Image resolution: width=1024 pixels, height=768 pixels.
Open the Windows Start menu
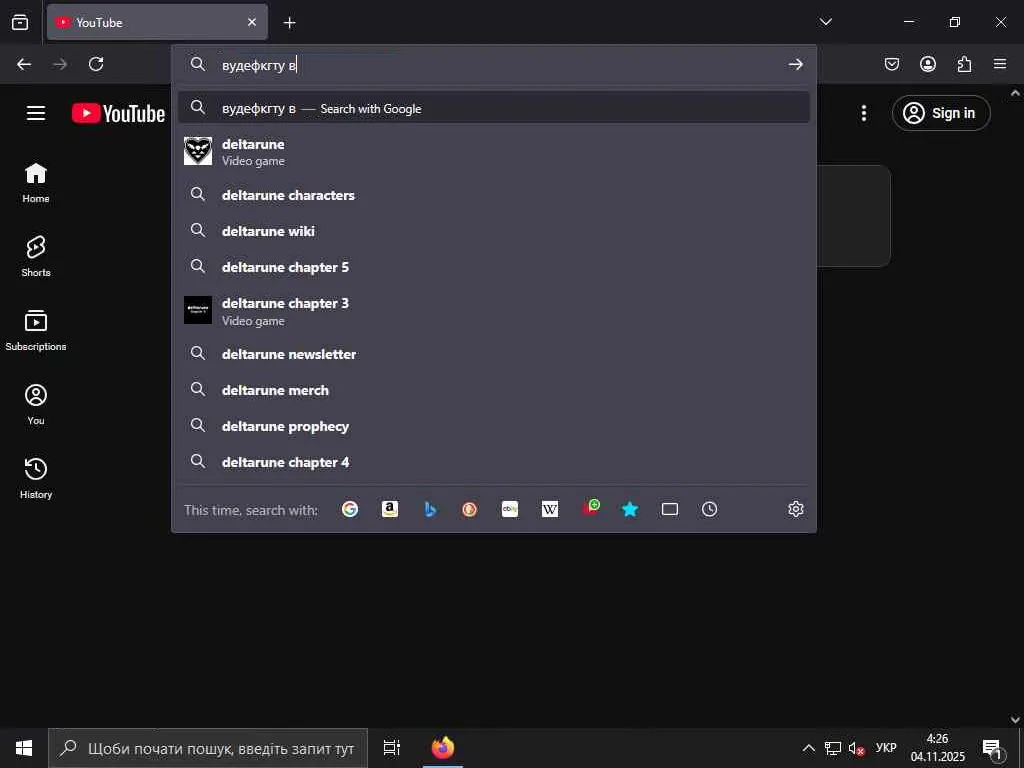24,748
